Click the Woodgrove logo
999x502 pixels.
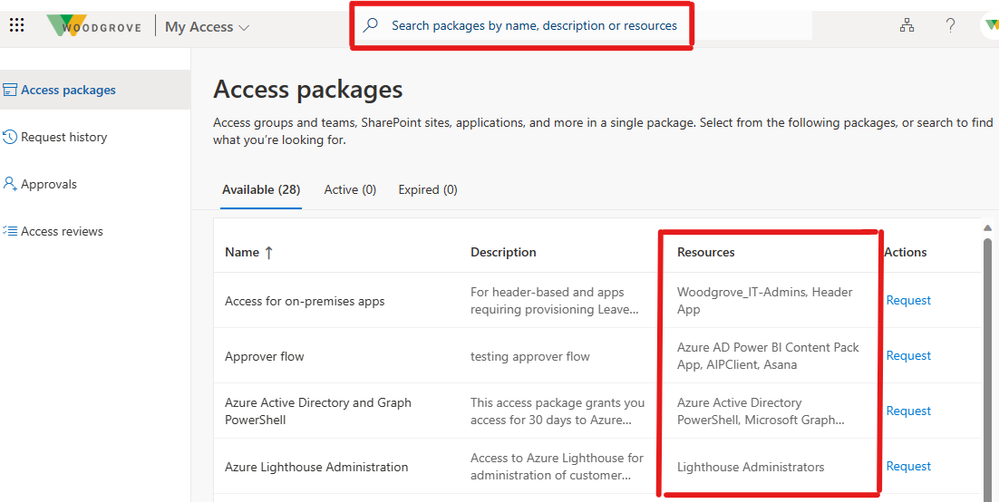pyautogui.click(x=95, y=26)
